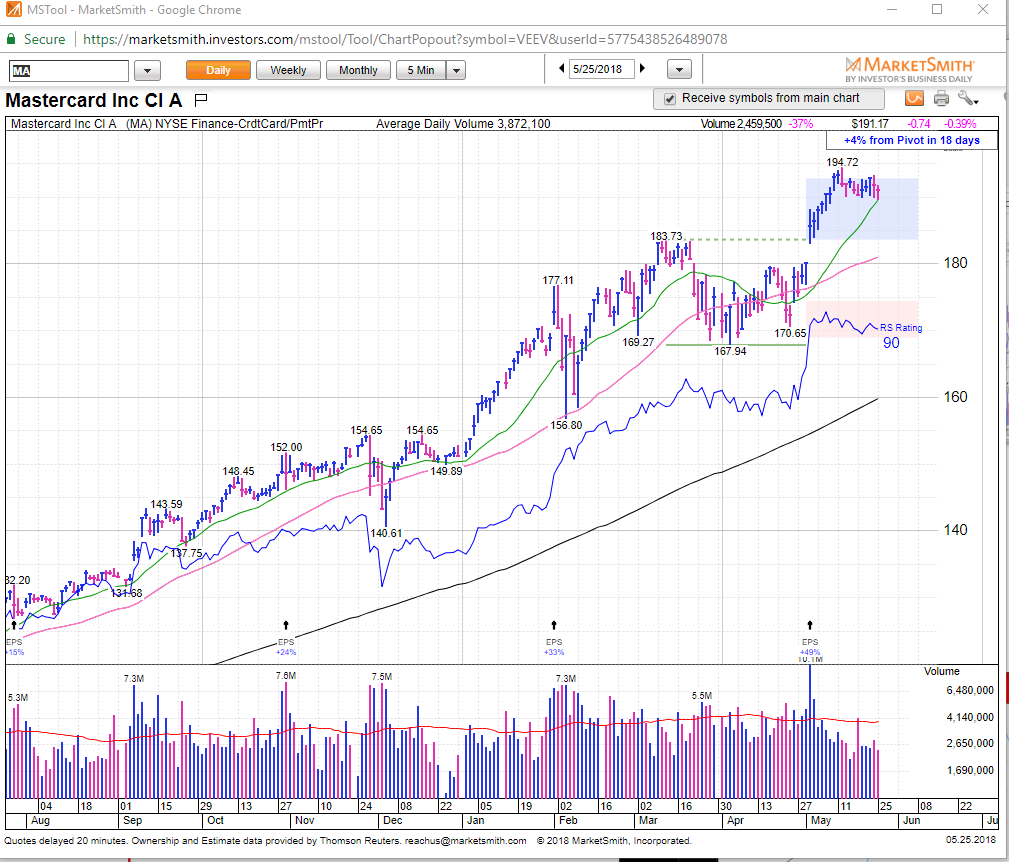The width and height of the screenshot is (1009, 862).
Task: Advance to next date with right arrow
Action: [642, 69]
